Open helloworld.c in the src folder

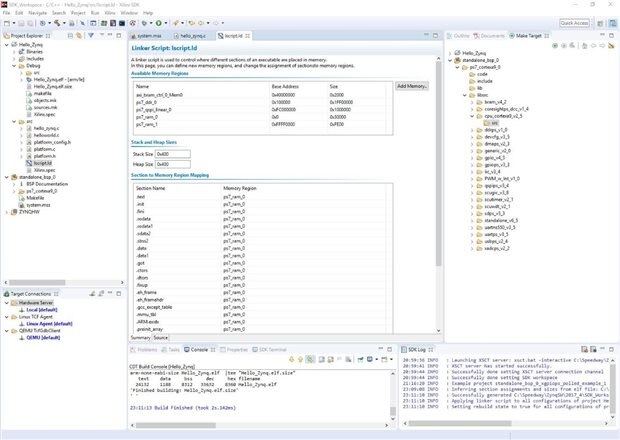(47, 135)
